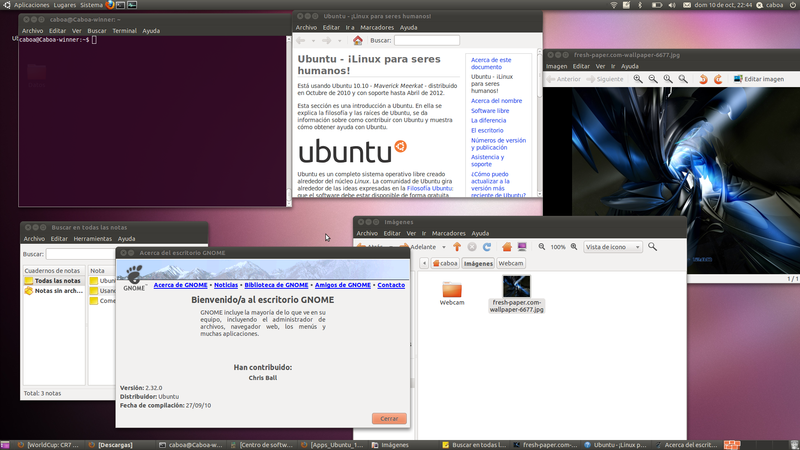The width and height of the screenshot is (800, 450).
Task: Click the terminal window vertical scrollbar
Action: pos(289,121)
